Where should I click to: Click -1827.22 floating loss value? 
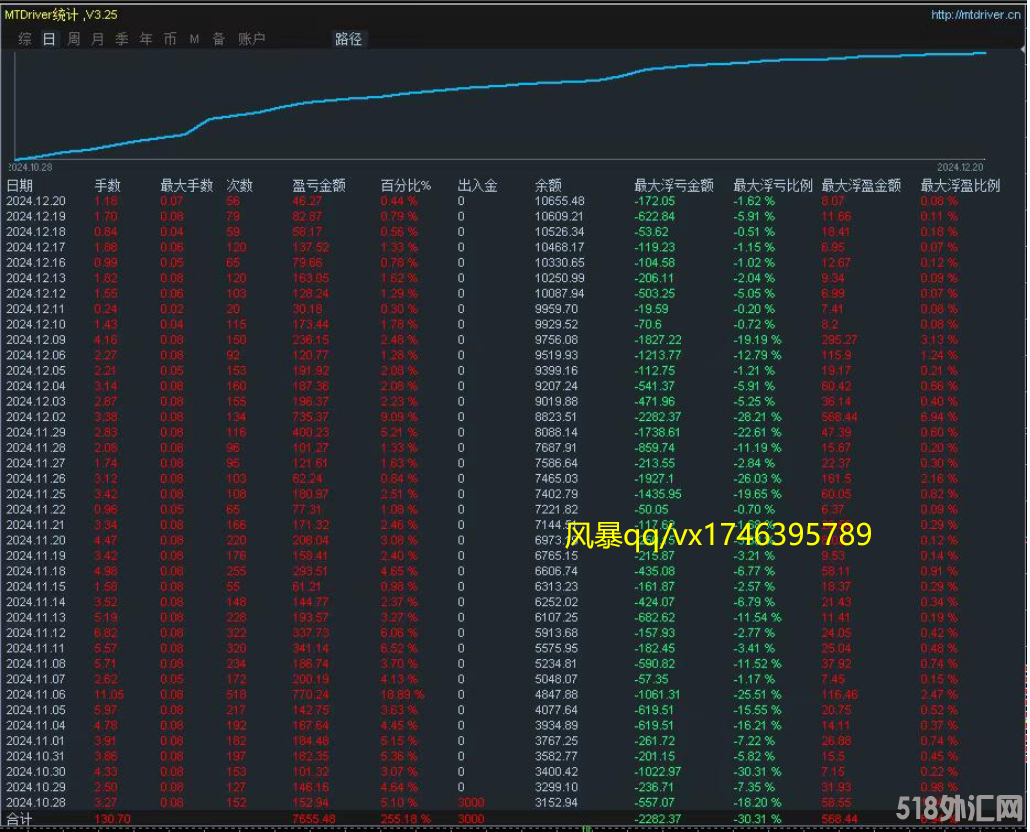pos(658,339)
